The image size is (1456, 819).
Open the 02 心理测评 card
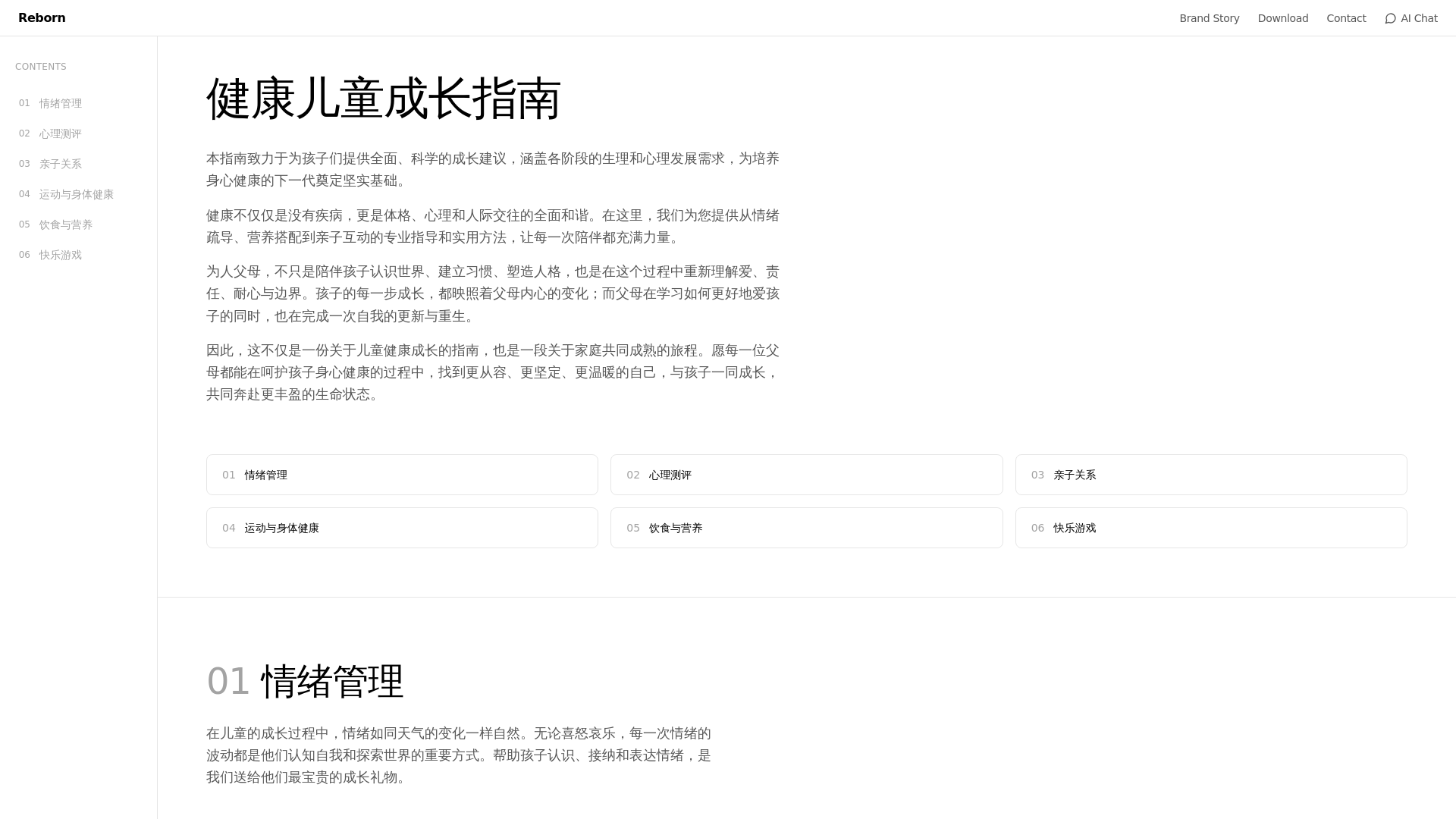tap(806, 475)
